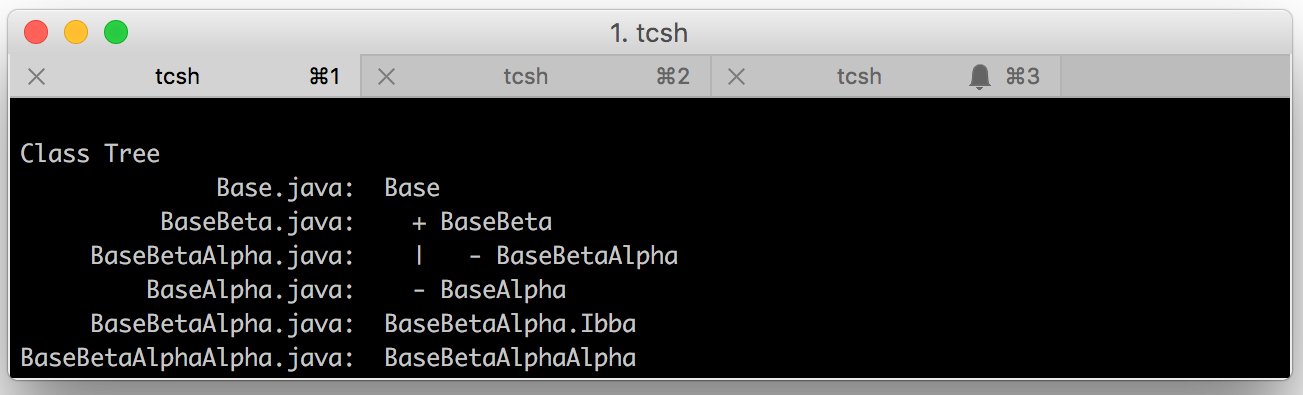Switch to the tcsh tab labeled ⌘3
1303x395 pixels.
point(886,76)
